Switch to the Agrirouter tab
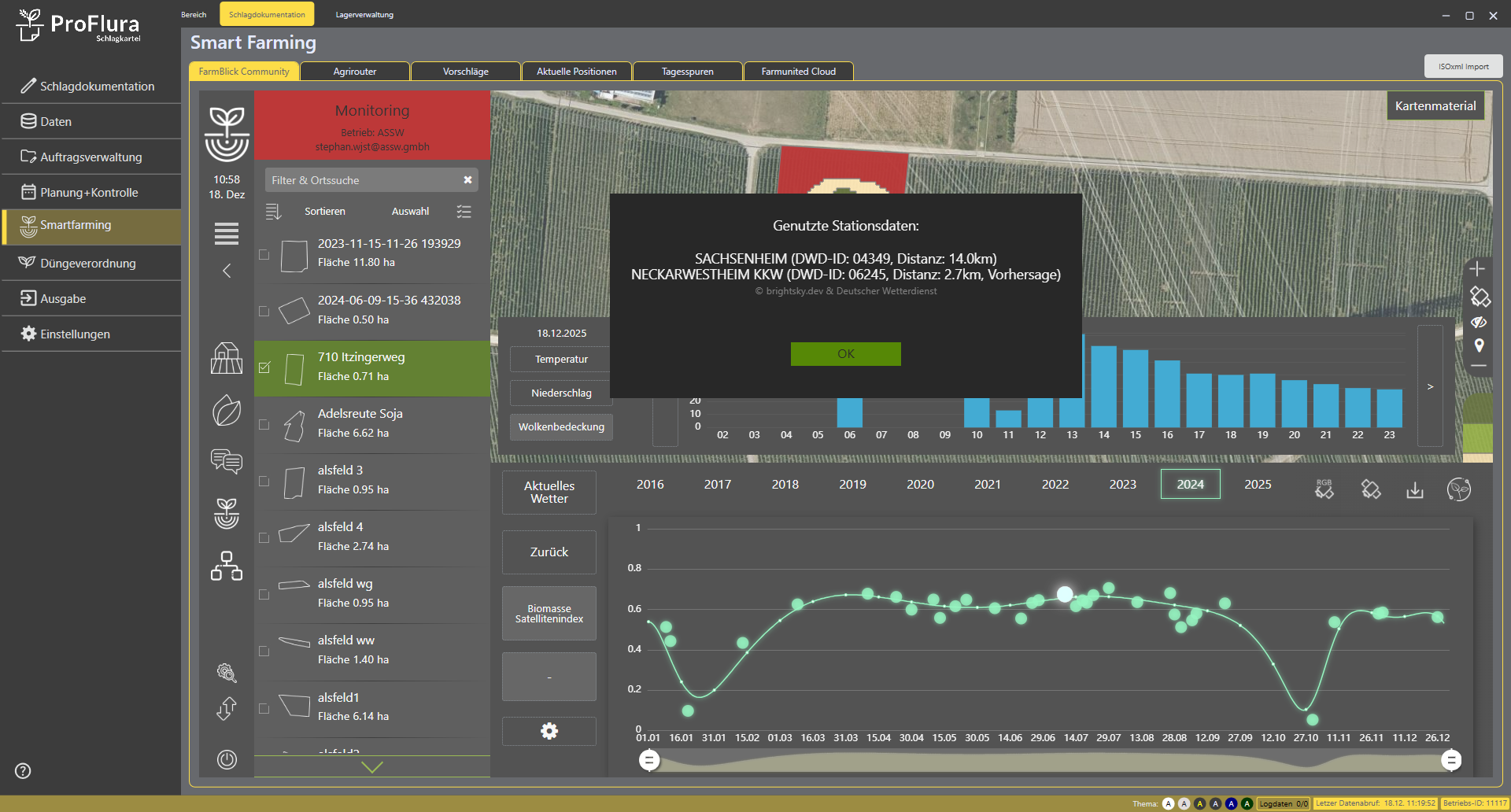 click(x=355, y=72)
